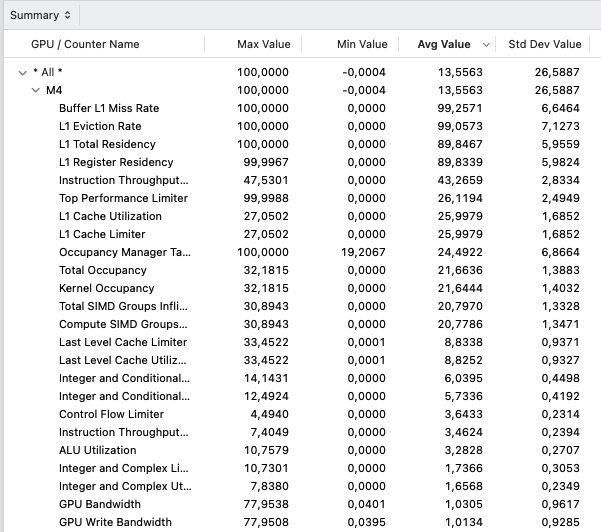Click max value 14,1431

266,379
